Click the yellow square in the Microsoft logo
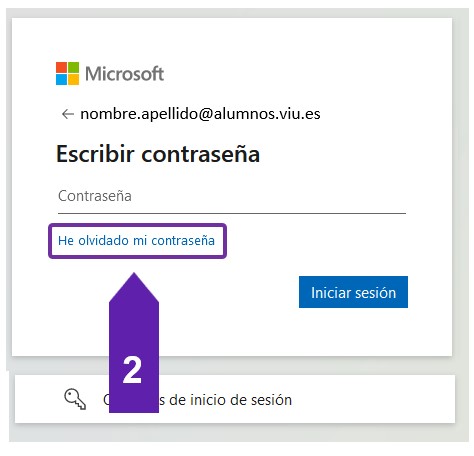The image size is (474, 456). [74, 80]
